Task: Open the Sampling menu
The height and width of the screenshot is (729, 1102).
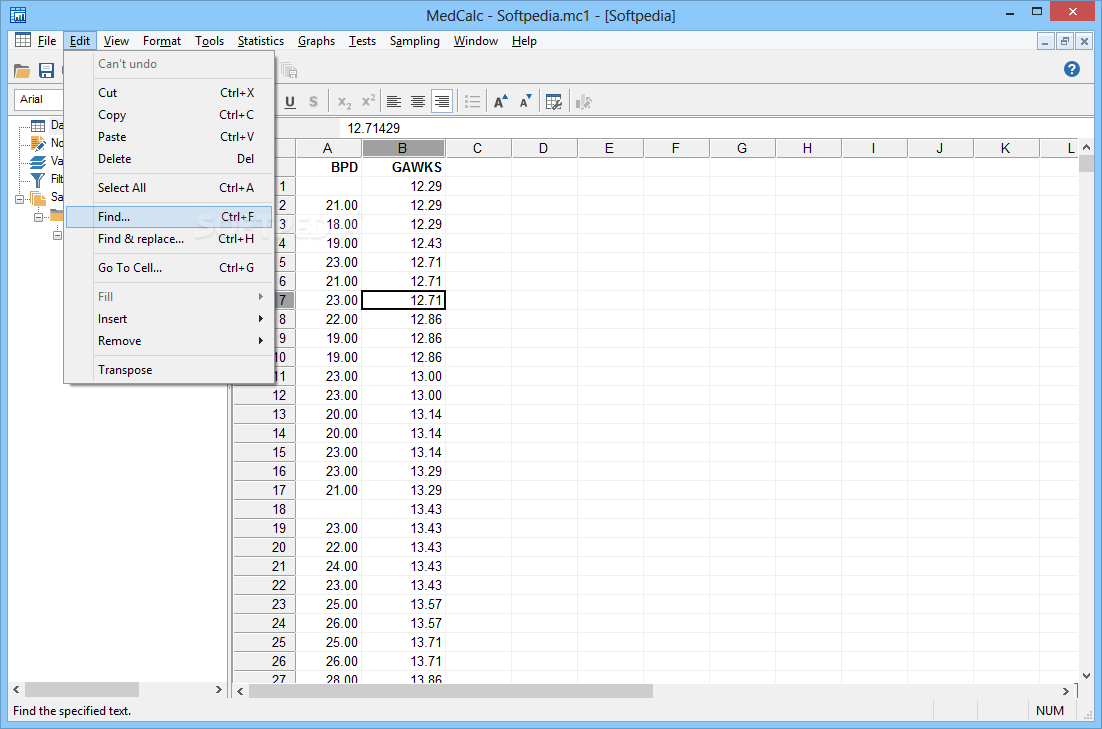Action: point(415,41)
